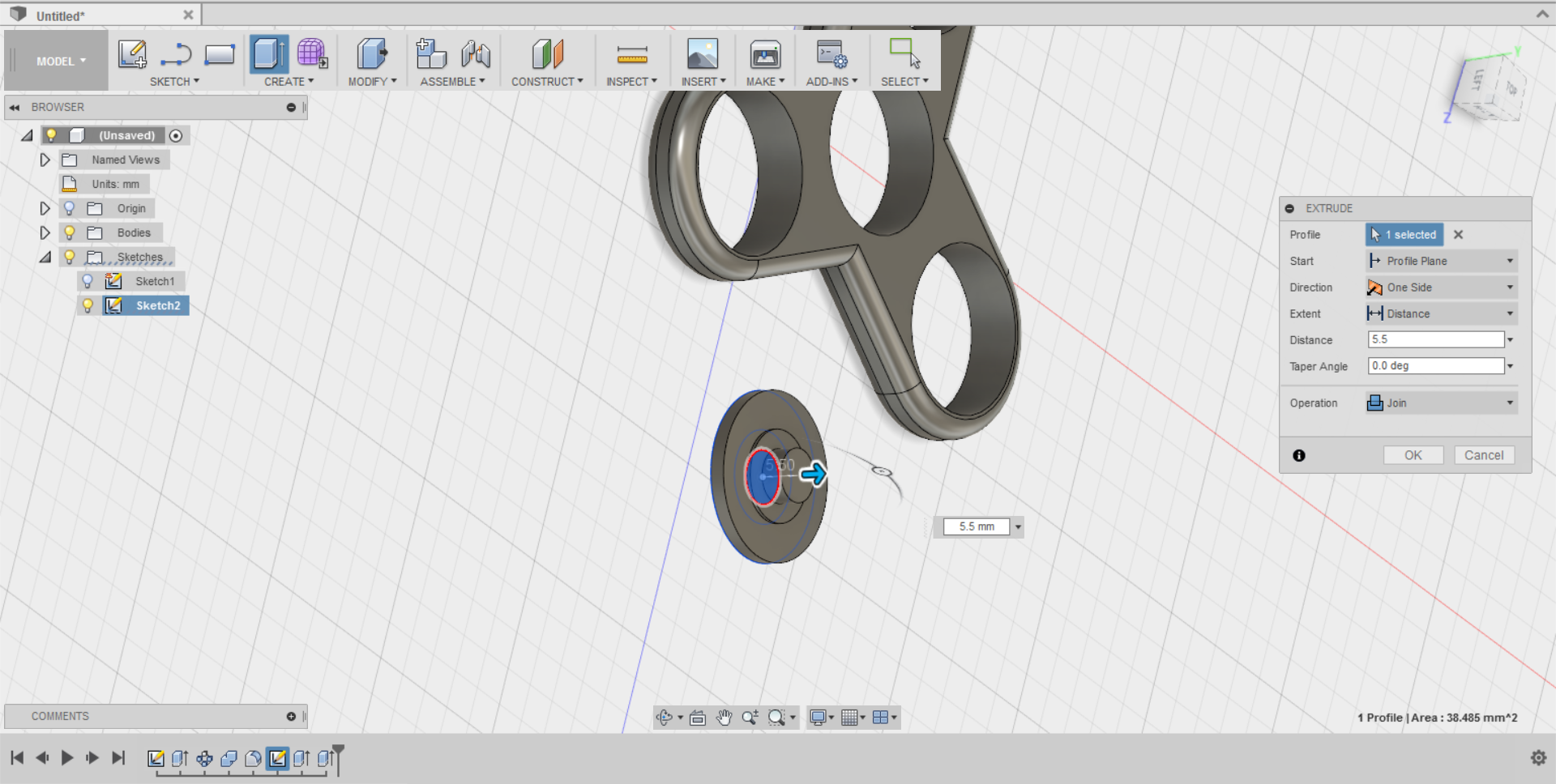This screenshot has width=1556, height=784.
Task: Launch the Scripts and Add-Ins icon
Action: [x=831, y=54]
